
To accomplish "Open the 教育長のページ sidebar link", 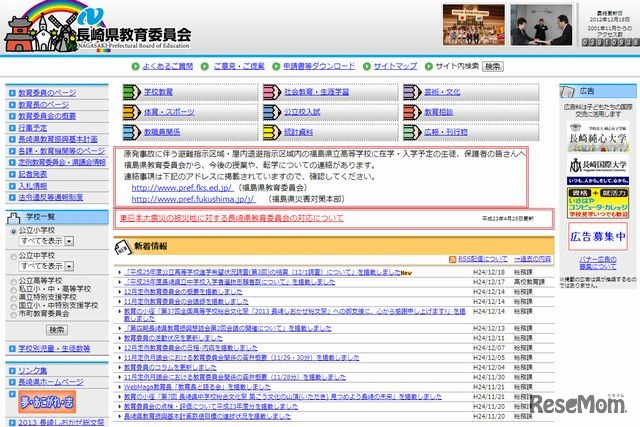I will pyautogui.click(x=44, y=105).
